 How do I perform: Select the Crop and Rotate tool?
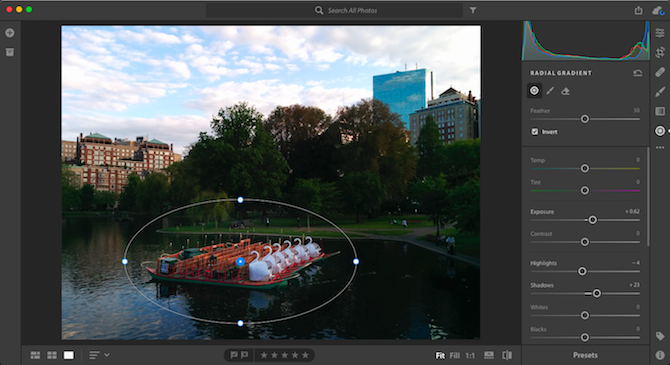point(660,53)
